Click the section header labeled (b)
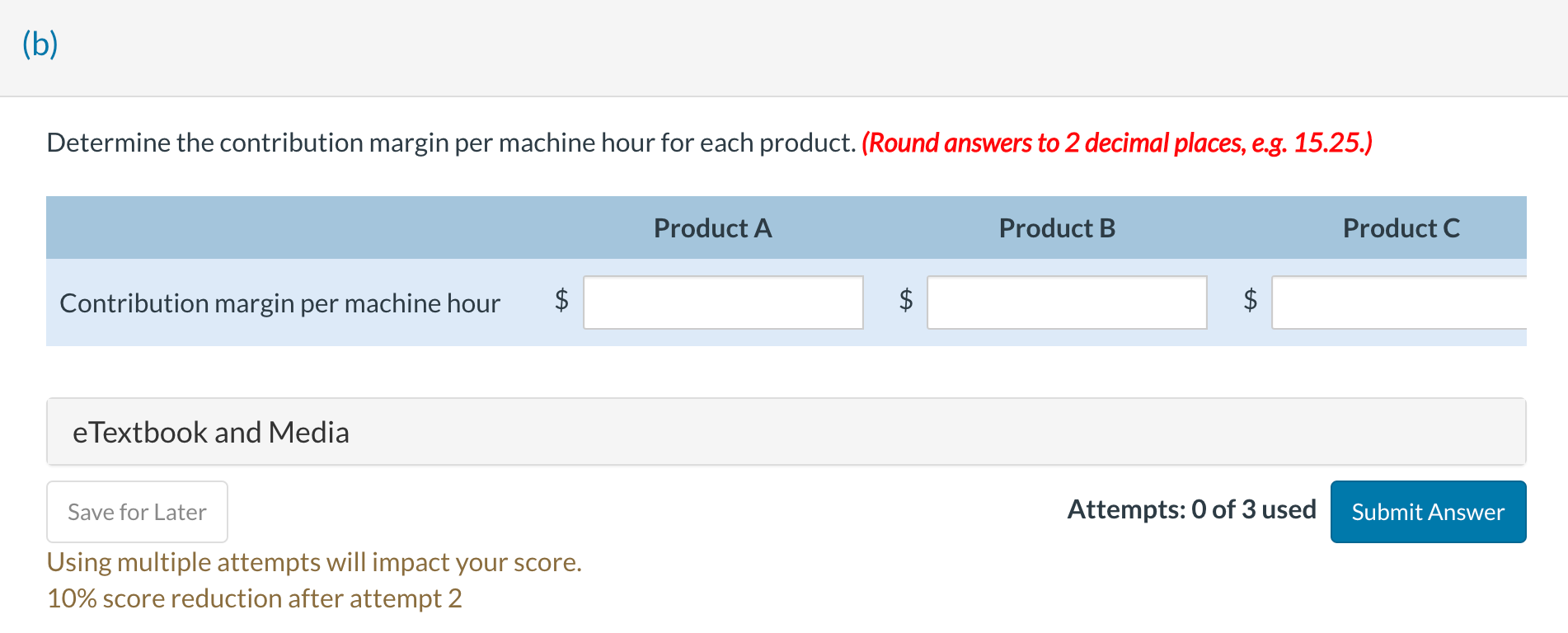The image size is (1568, 633). click(40, 44)
